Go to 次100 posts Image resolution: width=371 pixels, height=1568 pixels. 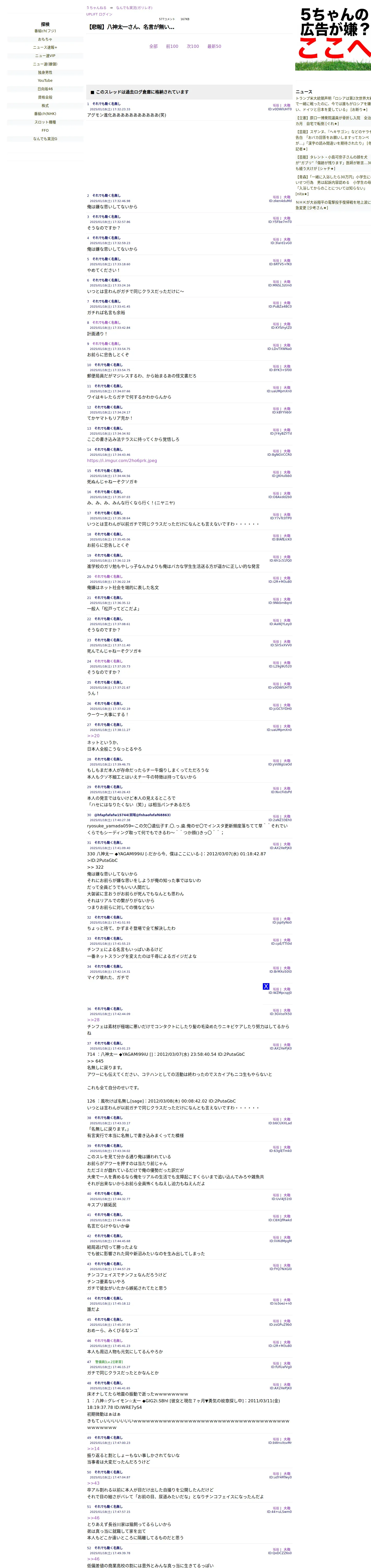pyautogui.click(x=193, y=46)
